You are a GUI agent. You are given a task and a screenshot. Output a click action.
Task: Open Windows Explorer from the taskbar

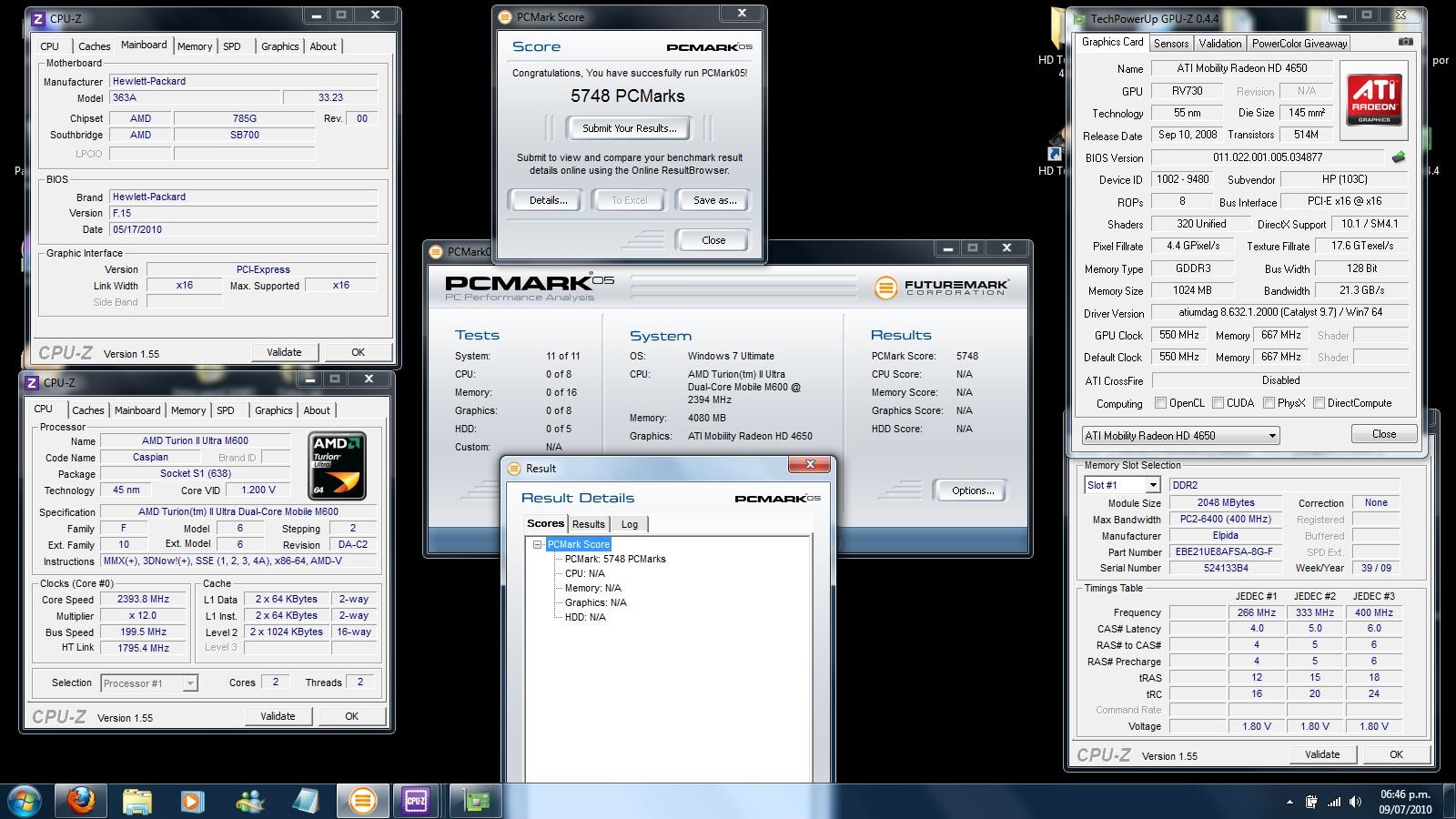pos(137,801)
